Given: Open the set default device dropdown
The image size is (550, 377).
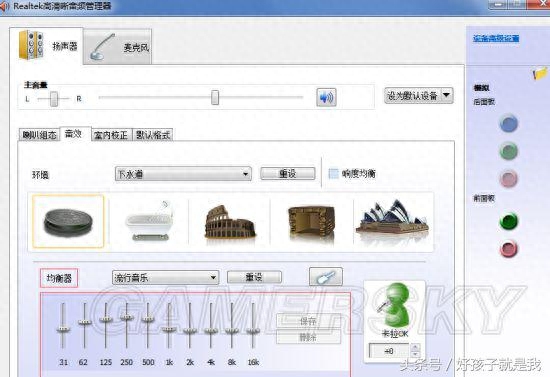Looking at the screenshot, I should [x=419, y=95].
